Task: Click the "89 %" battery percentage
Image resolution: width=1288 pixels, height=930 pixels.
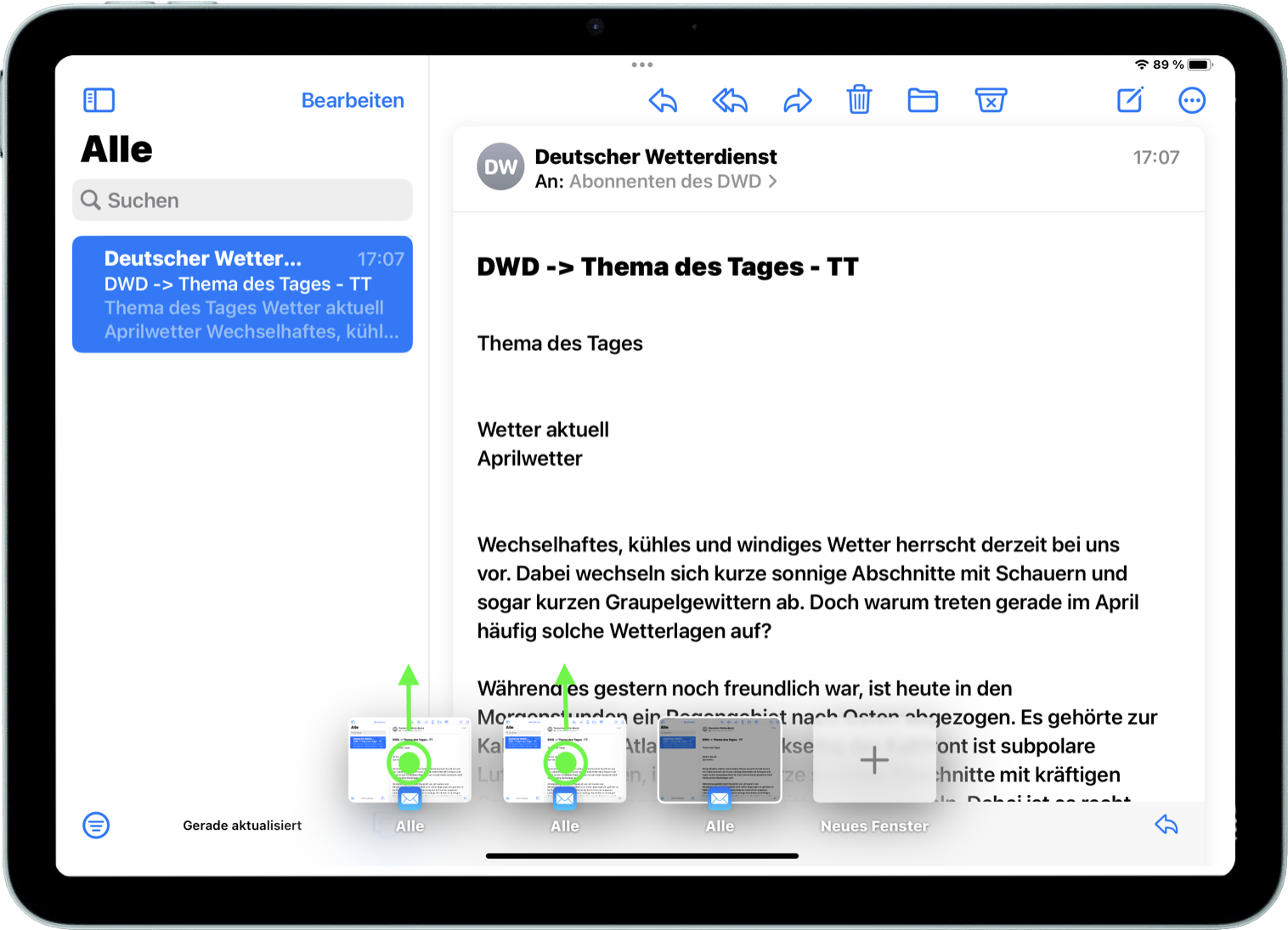Action: [x=1168, y=65]
